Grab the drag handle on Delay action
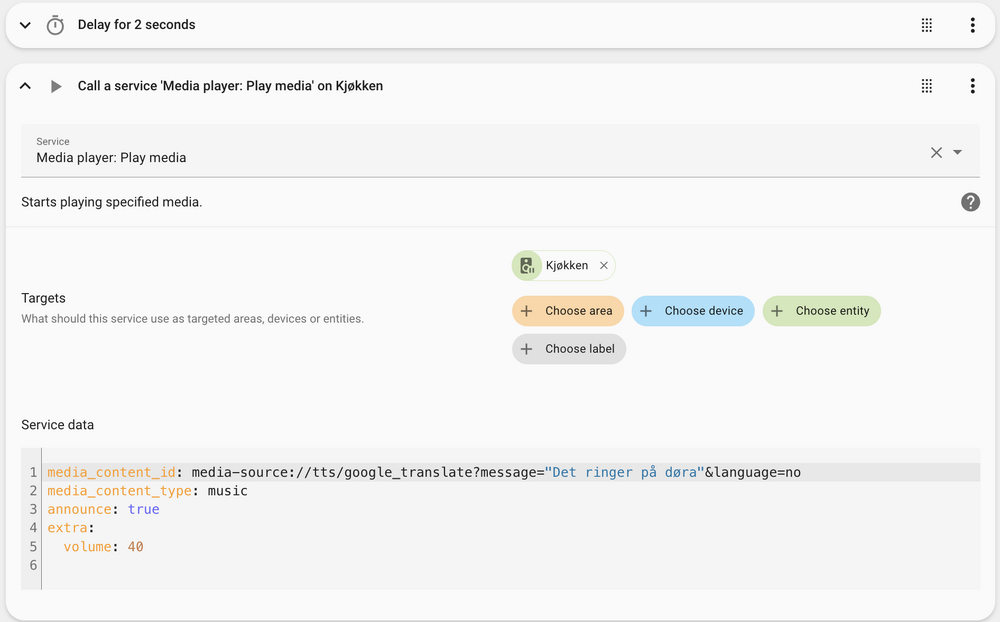Image resolution: width=1000 pixels, height=622 pixels. pyautogui.click(x=927, y=25)
